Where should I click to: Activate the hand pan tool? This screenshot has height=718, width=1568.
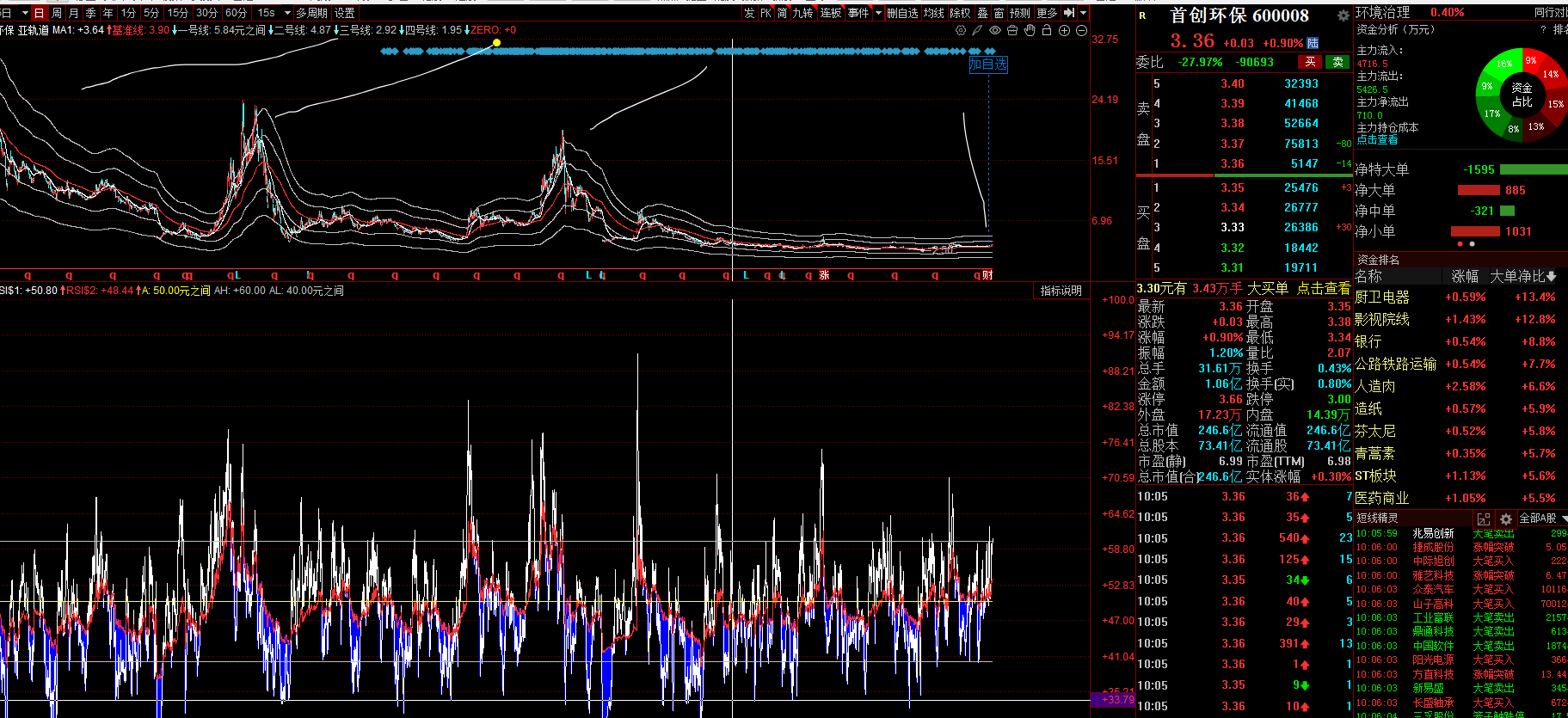tap(1030, 30)
